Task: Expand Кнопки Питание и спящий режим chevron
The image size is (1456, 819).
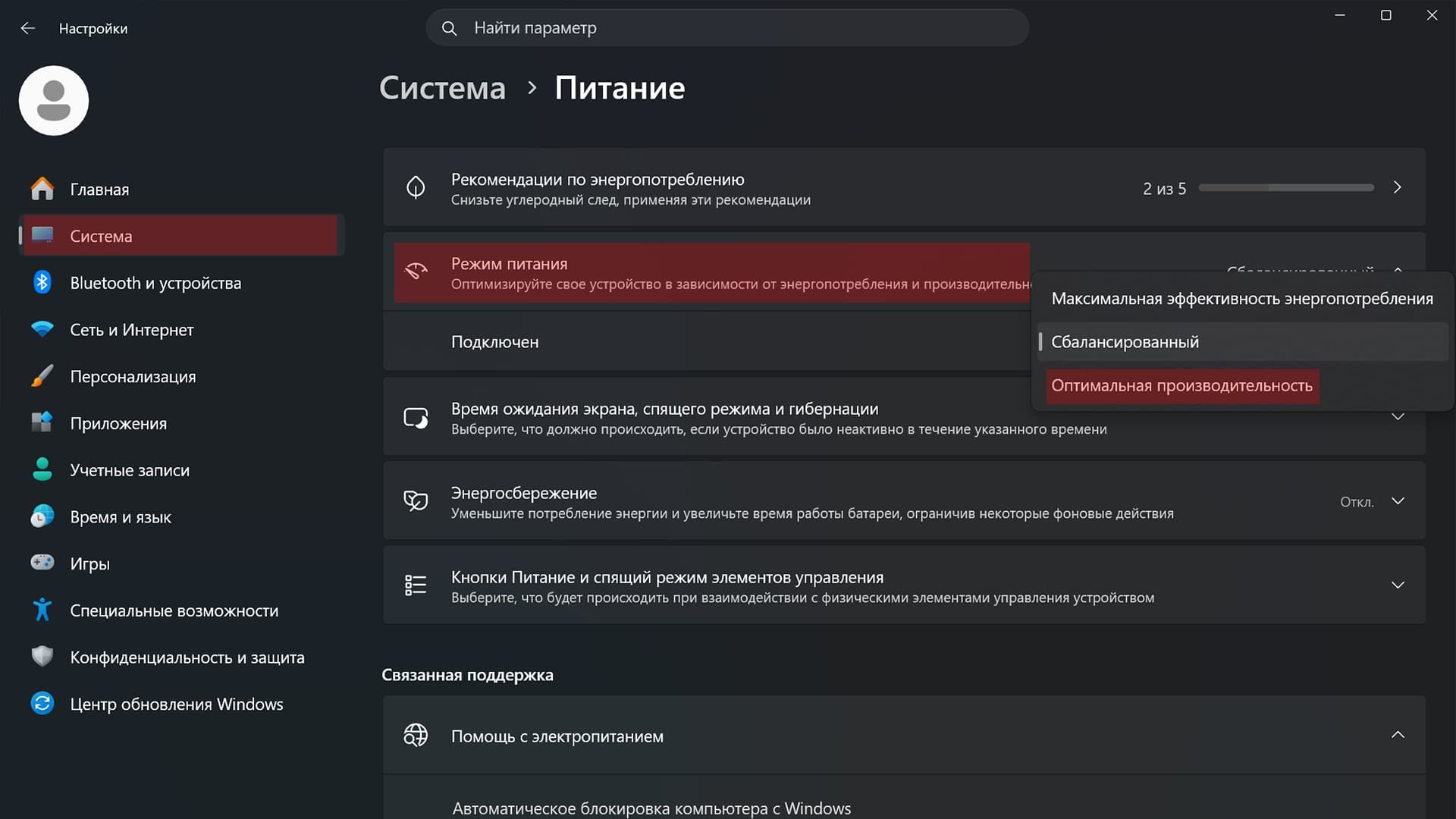Action: [x=1398, y=585]
